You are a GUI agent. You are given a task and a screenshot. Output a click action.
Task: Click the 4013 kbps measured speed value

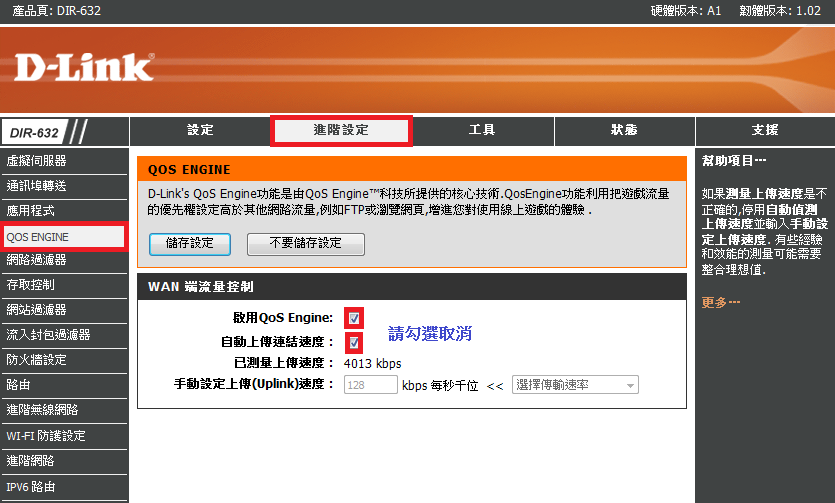point(373,364)
